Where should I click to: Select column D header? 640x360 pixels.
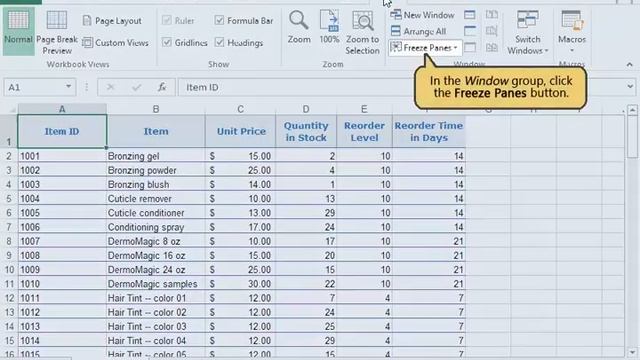pos(306,109)
